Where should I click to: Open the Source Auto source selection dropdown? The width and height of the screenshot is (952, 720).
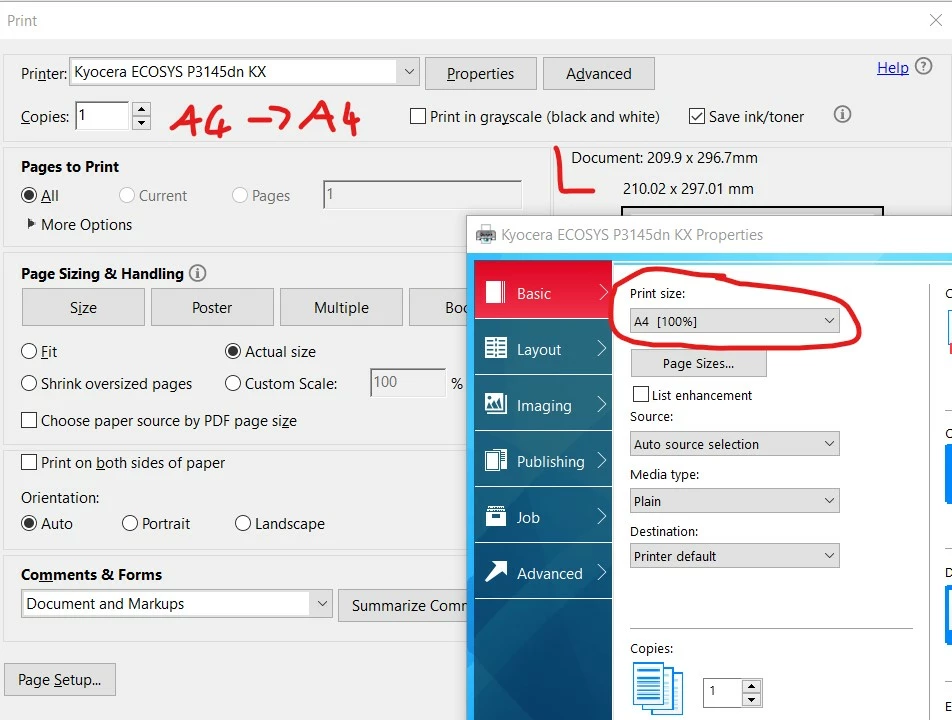[x=735, y=444]
